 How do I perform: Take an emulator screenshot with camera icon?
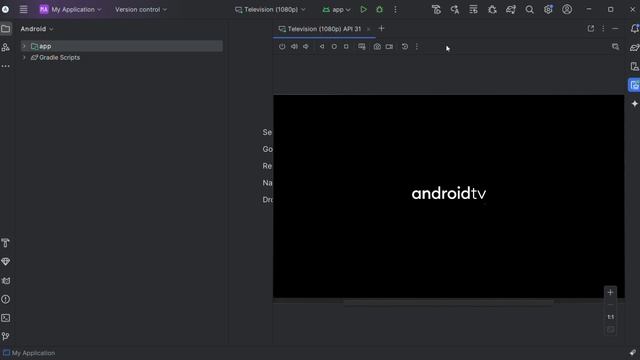pyautogui.click(x=377, y=47)
